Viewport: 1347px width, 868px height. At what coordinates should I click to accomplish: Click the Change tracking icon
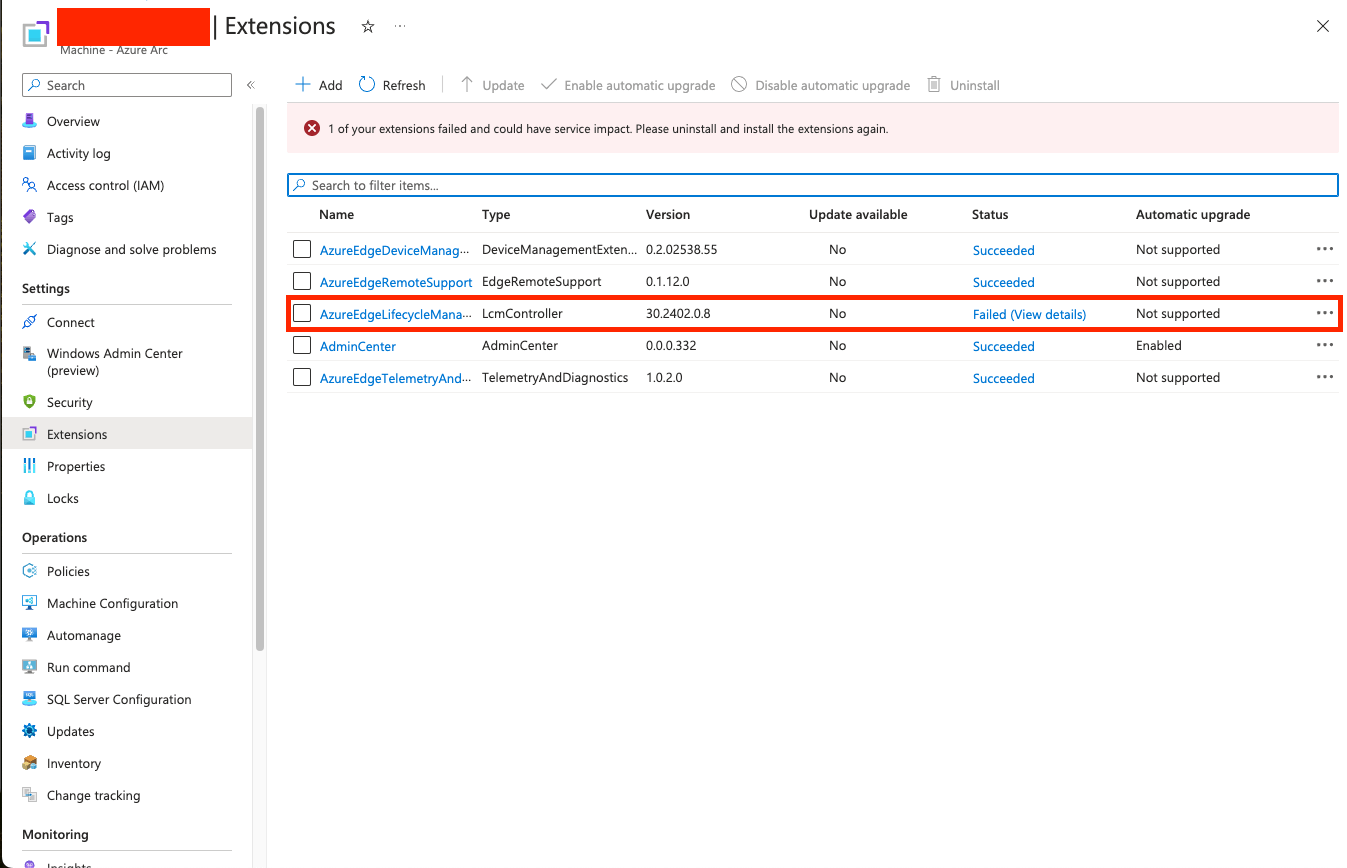(30, 795)
